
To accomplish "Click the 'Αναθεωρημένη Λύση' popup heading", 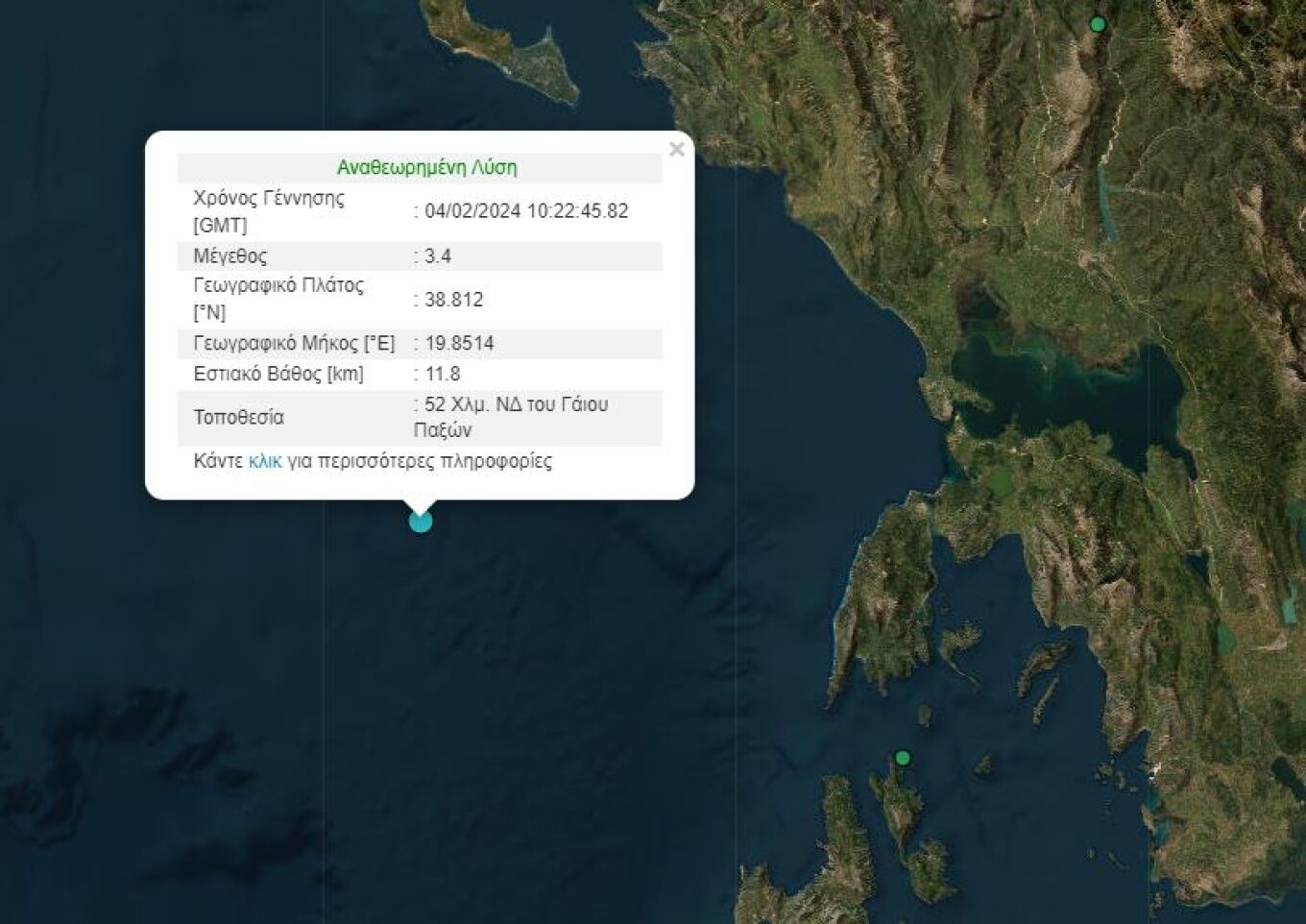I will pyautogui.click(x=426, y=167).
